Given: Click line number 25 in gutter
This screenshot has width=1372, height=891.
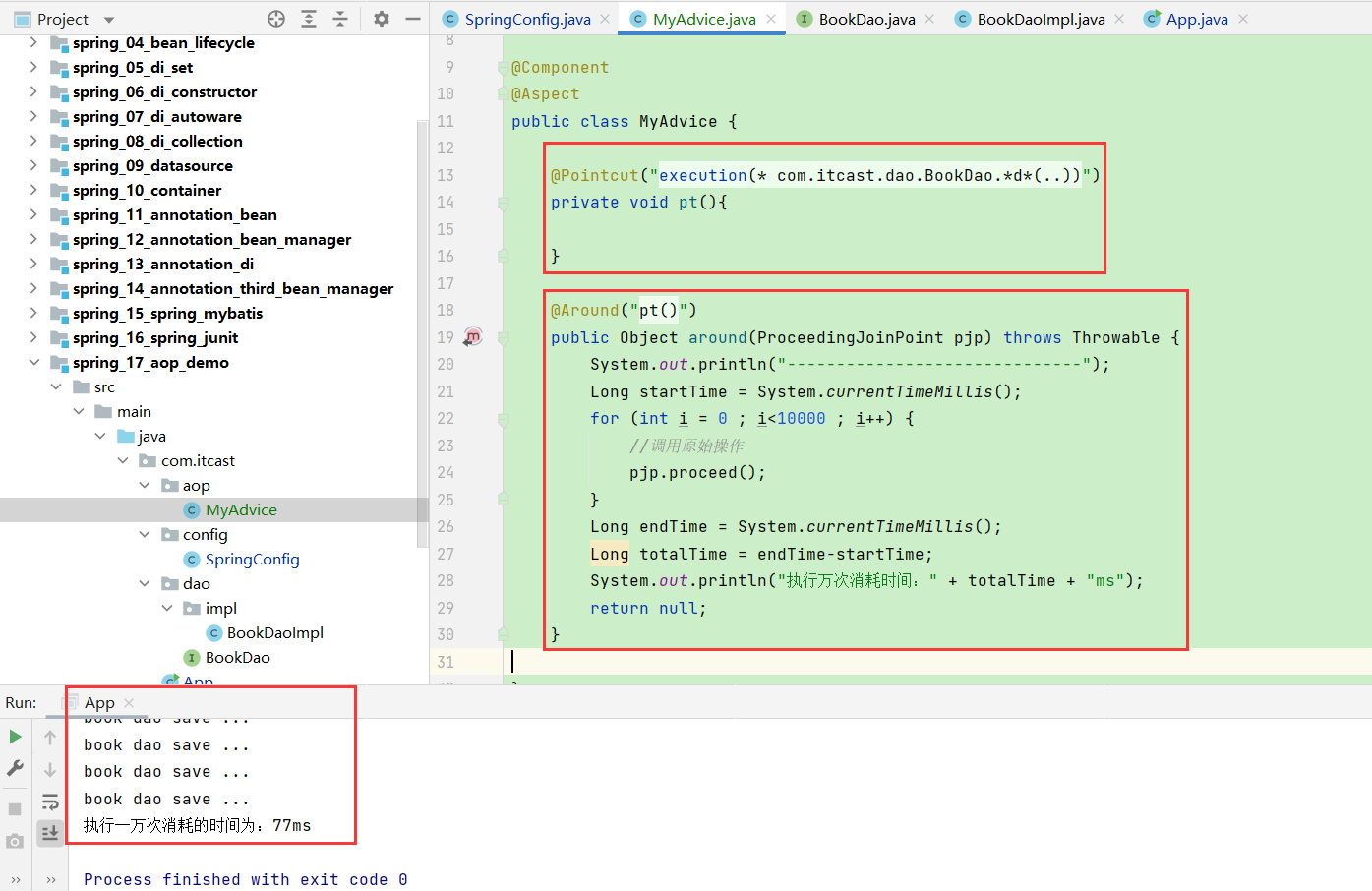Looking at the screenshot, I should pos(446,500).
